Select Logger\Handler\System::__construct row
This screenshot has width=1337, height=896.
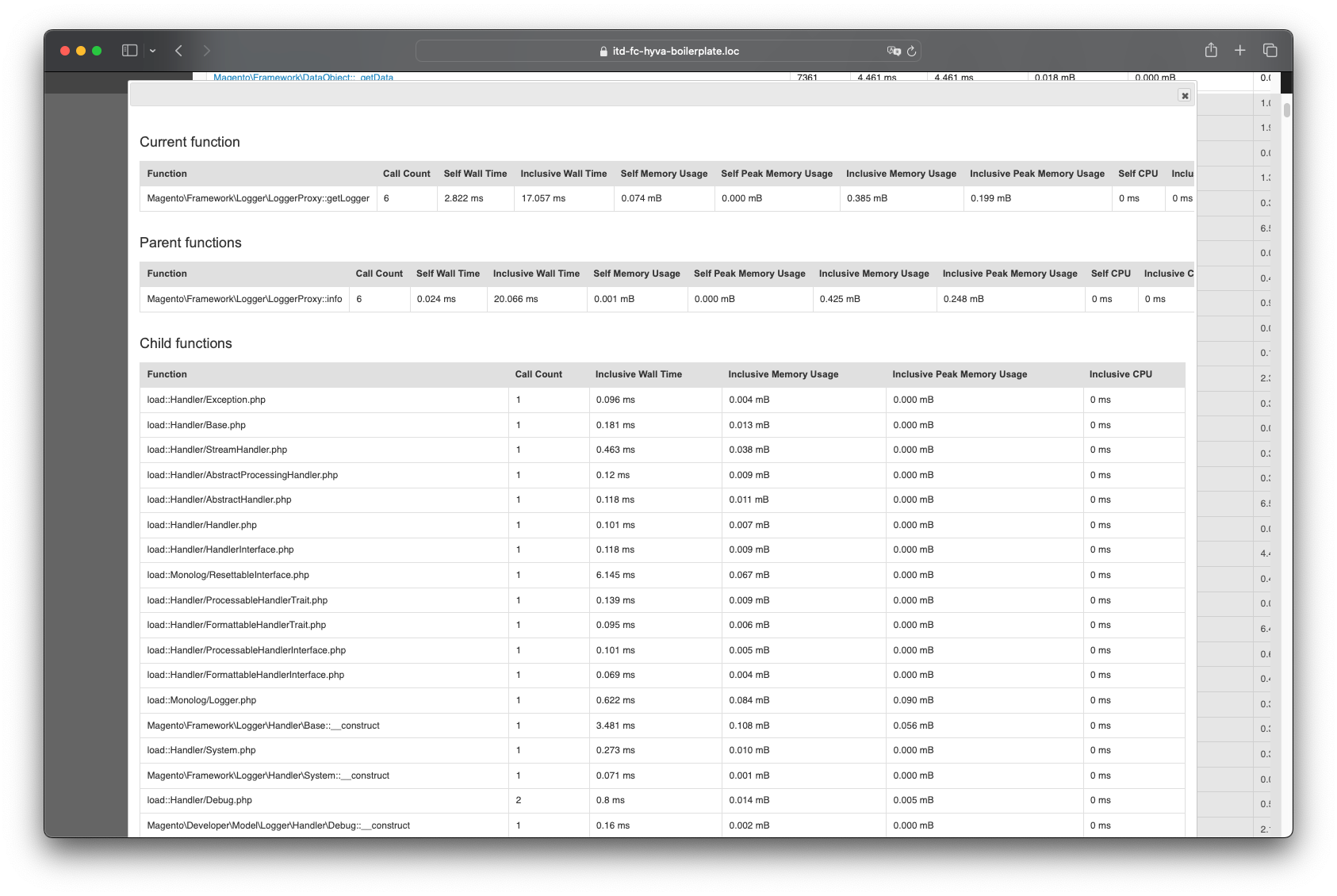[x=662, y=775]
